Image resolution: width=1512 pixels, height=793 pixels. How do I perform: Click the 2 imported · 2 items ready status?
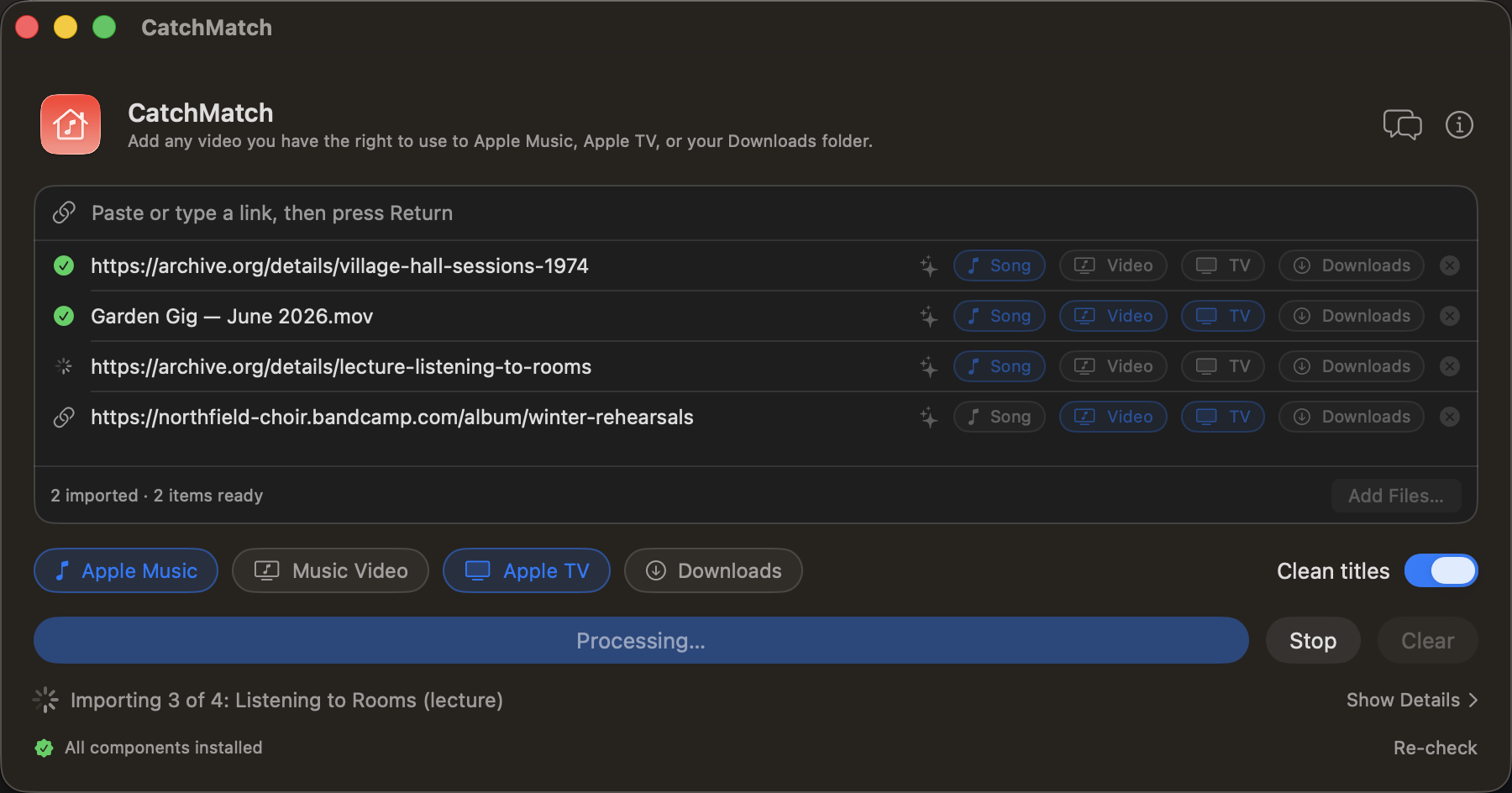157,496
